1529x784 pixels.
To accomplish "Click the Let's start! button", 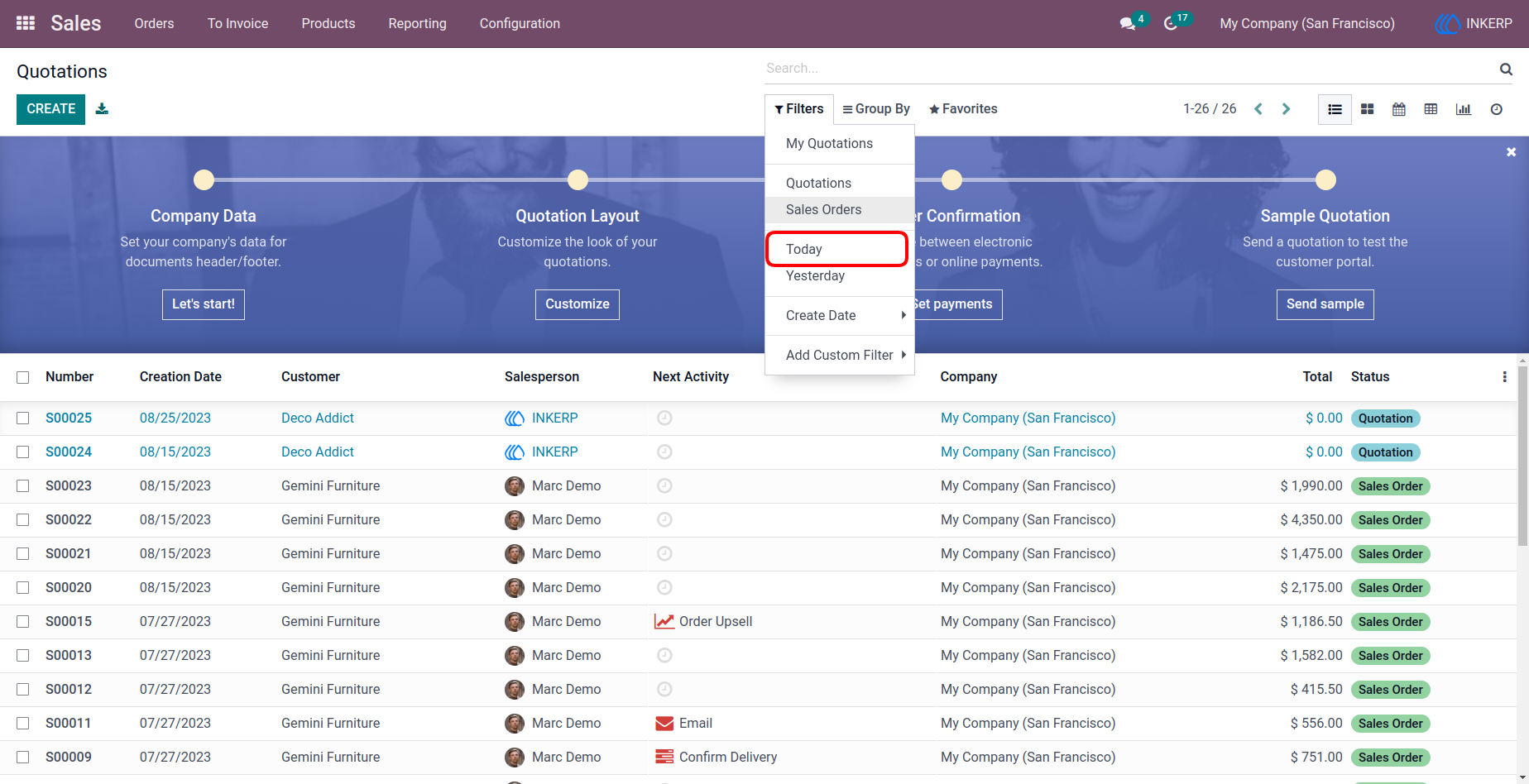I will (204, 304).
